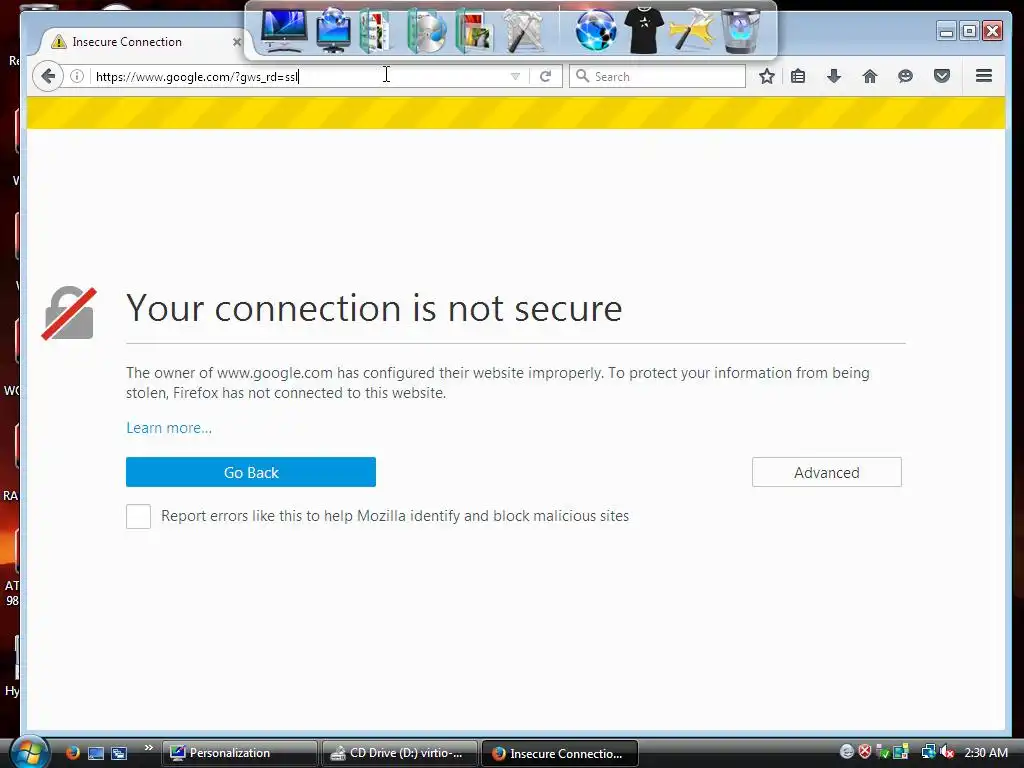
Task: Enable Report errors to Mozilla checkbox
Action: point(138,516)
